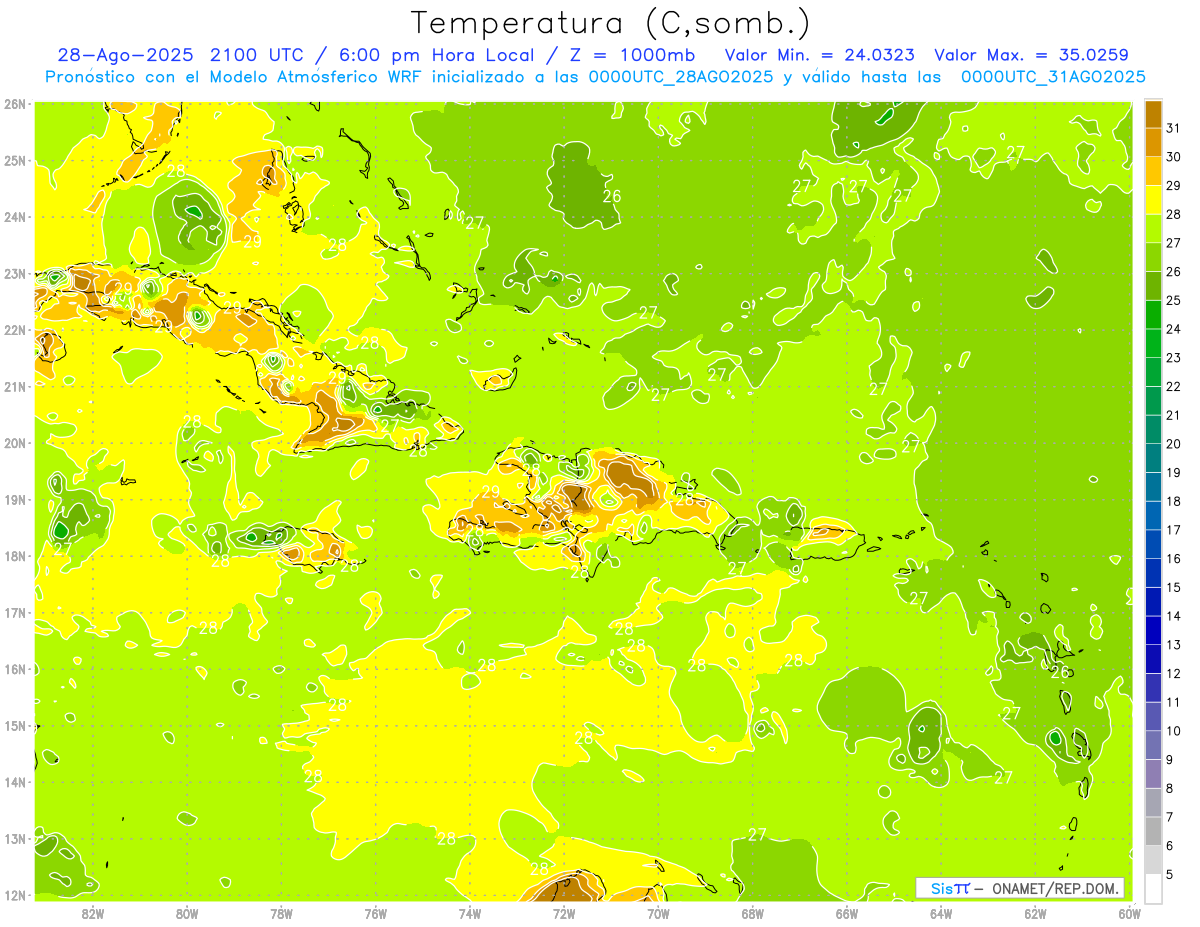The height and width of the screenshot is (927, 1200).
Task: Click the 25N latitude axis label
Action: [x=15, y=160]
